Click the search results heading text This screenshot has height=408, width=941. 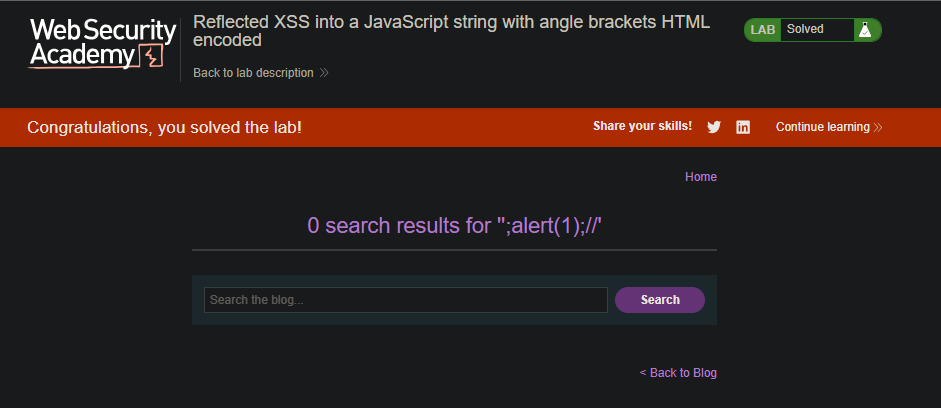[x=454, y=226]
